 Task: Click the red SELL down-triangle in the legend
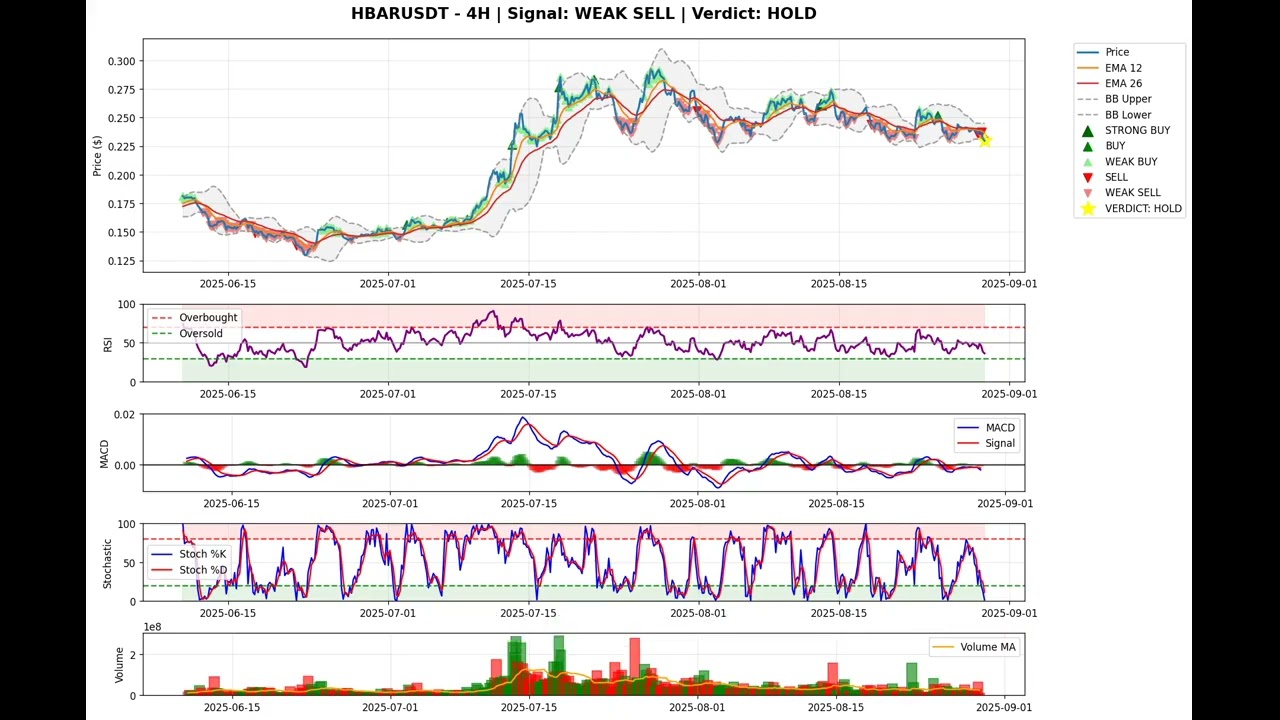(1088, 177)
